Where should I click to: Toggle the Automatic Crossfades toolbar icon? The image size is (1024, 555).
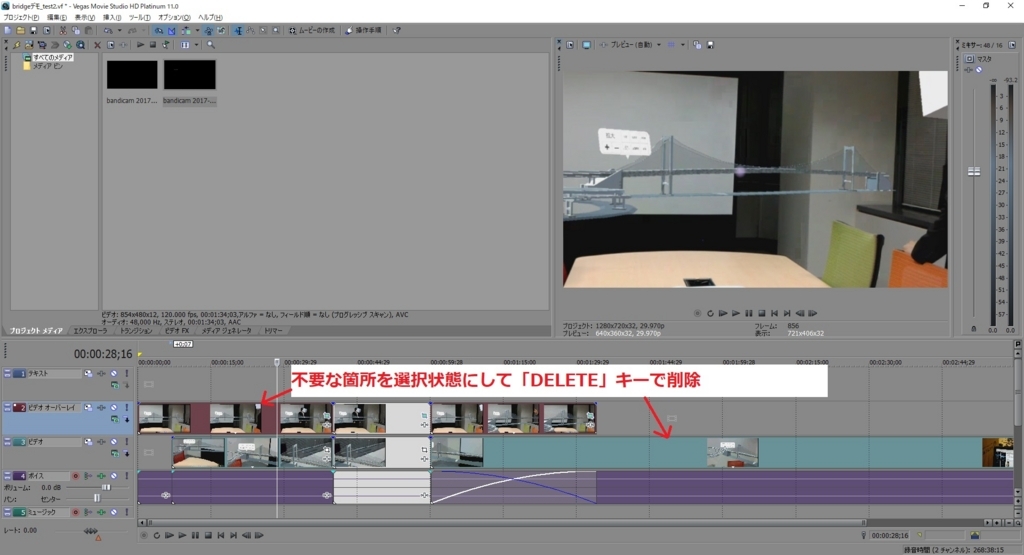tap(172, 30)
